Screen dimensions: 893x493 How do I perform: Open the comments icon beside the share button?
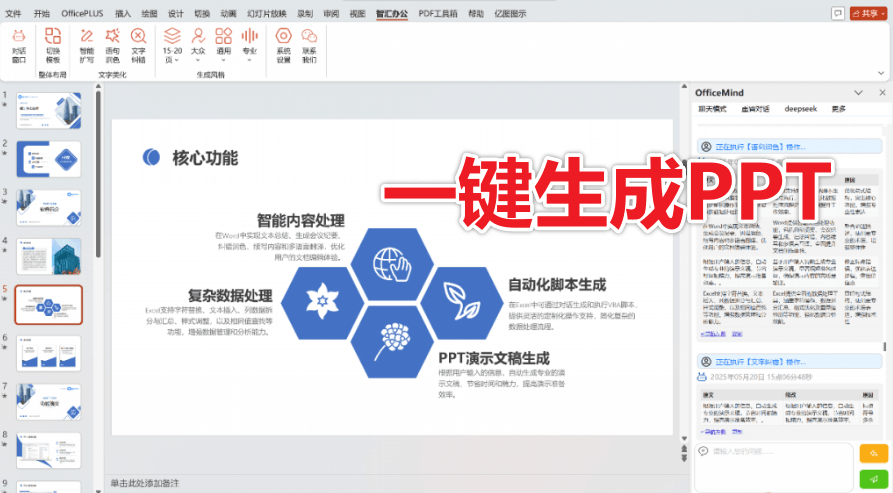837,14
